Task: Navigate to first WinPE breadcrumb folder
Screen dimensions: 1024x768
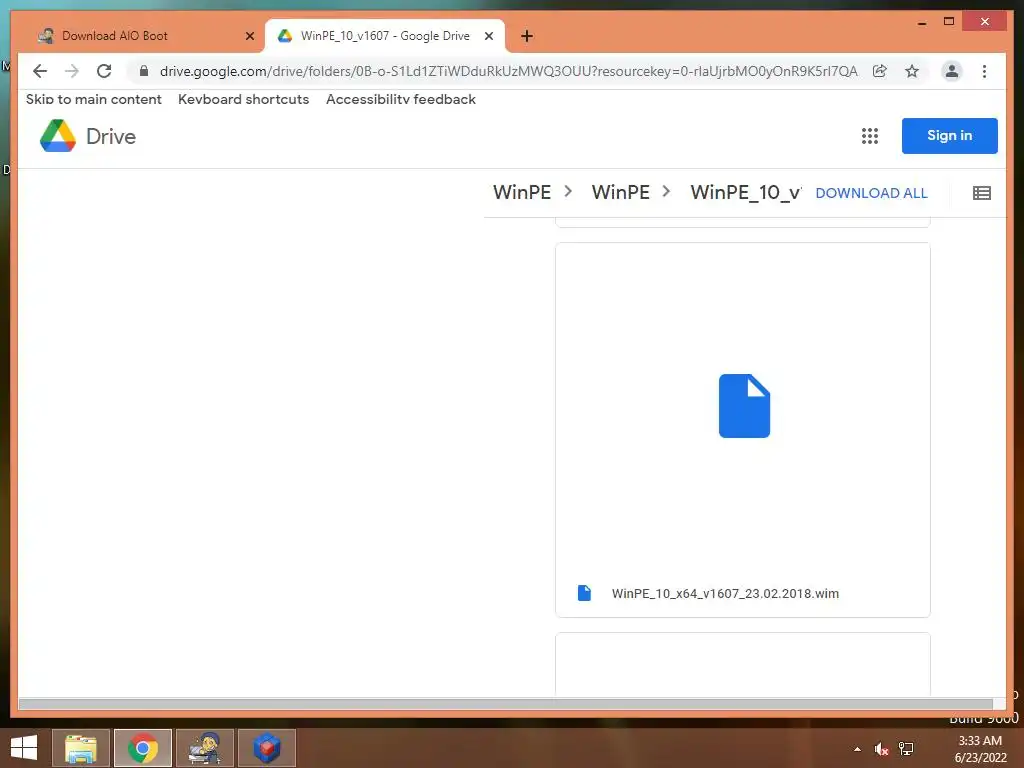Action: click(x=522, y=192)
